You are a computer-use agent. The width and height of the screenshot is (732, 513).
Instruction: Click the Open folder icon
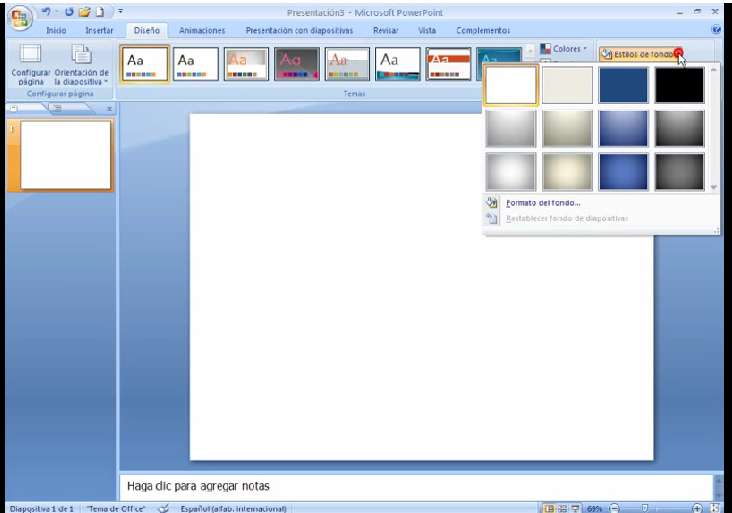pos(84,12)
